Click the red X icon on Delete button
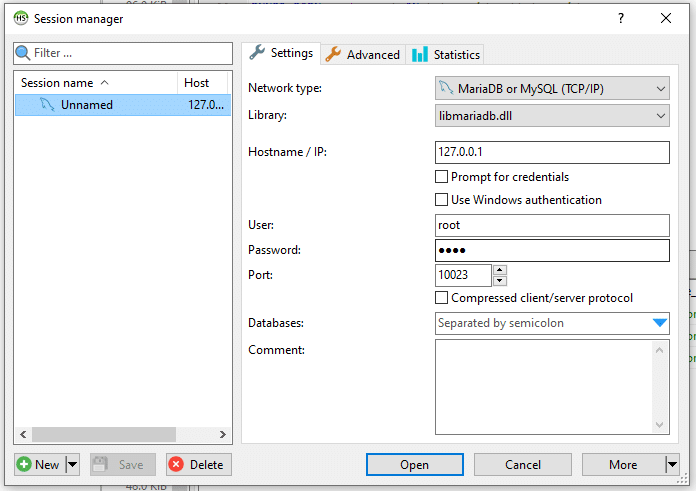Viewport: 696px width, 491px height. pos(176,464)
